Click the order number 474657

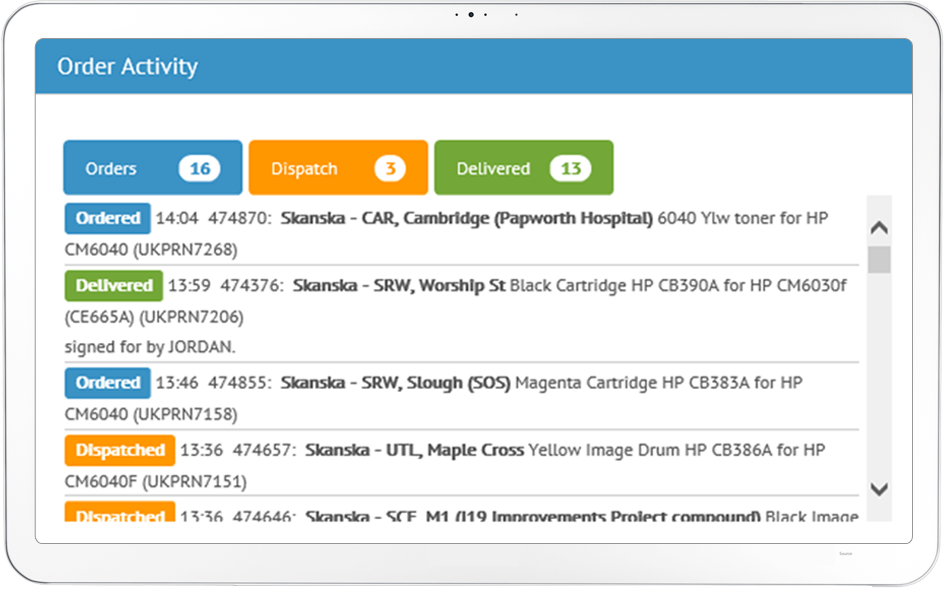(265, 450)
